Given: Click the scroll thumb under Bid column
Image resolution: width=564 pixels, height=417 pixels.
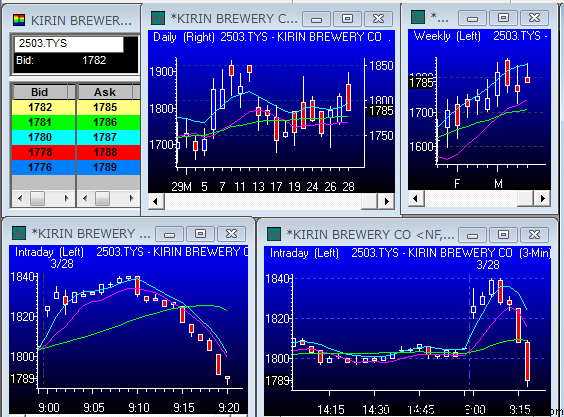Looking at the screenshot, I should click(x=37, y=198).
